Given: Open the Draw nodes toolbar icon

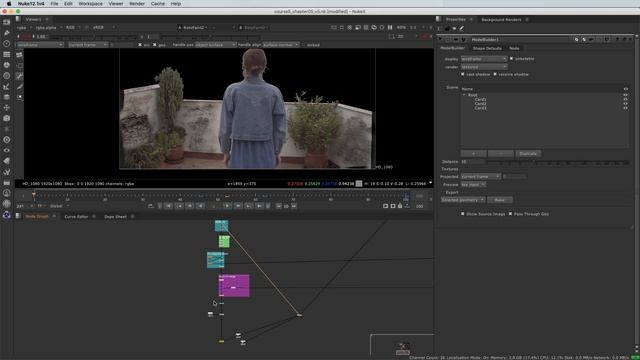Looking at the screenshot, I should [x=7, y=33].
